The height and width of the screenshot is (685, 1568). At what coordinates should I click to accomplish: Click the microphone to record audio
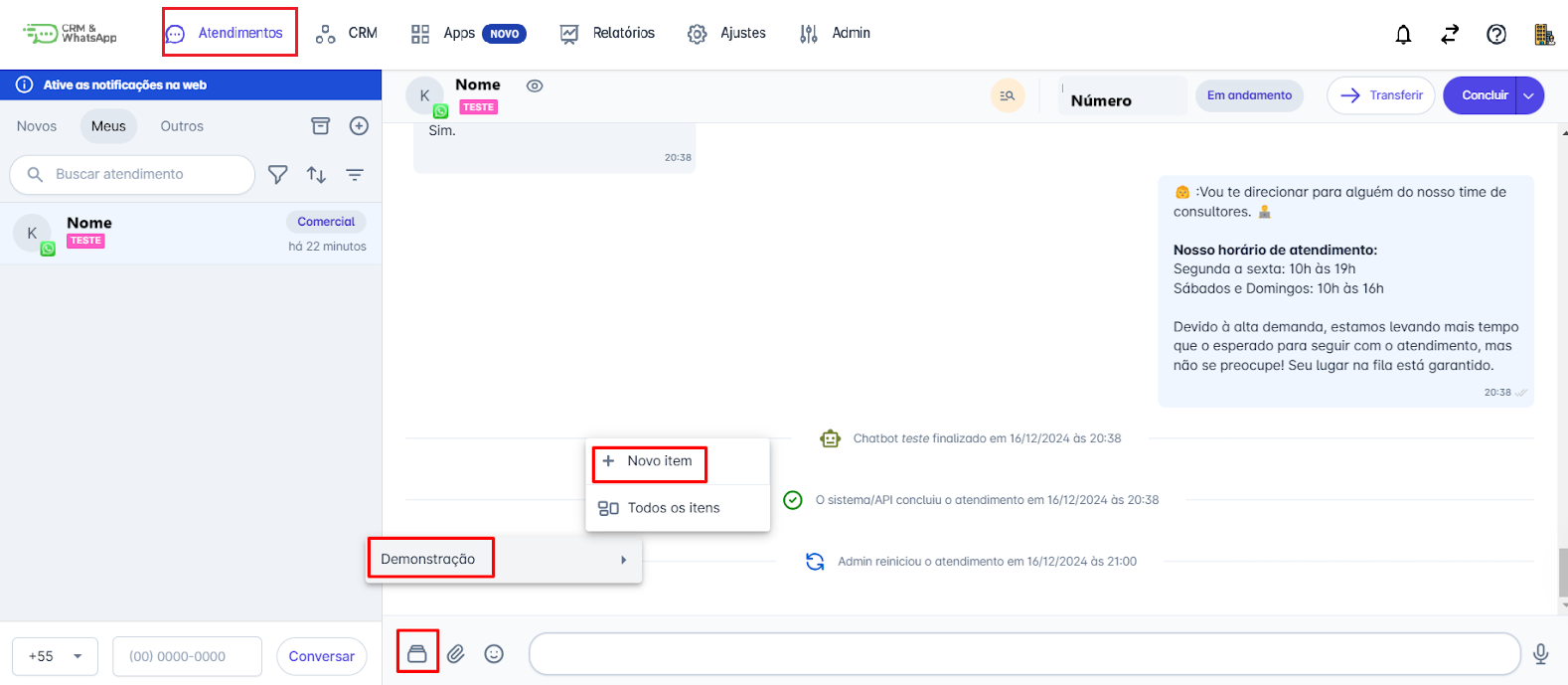(x=1540, y=653)
